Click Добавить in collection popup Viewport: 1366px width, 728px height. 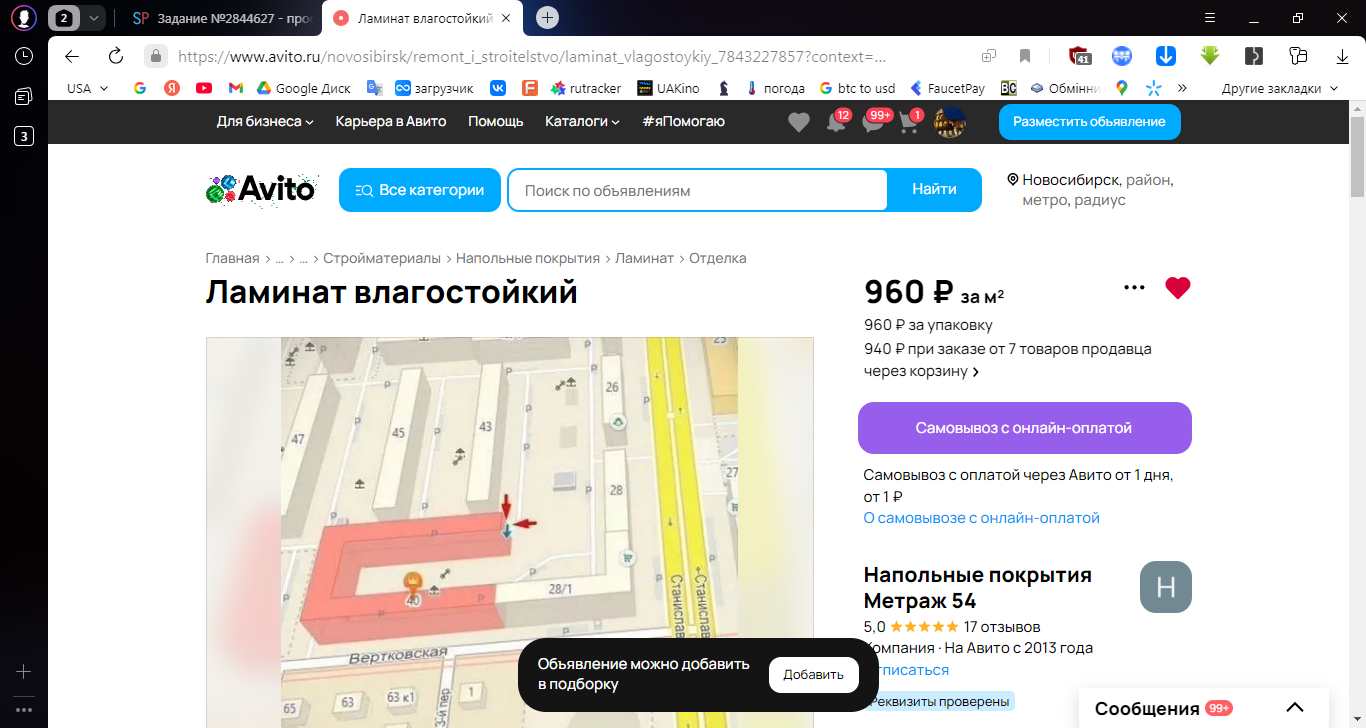(814, 675)
